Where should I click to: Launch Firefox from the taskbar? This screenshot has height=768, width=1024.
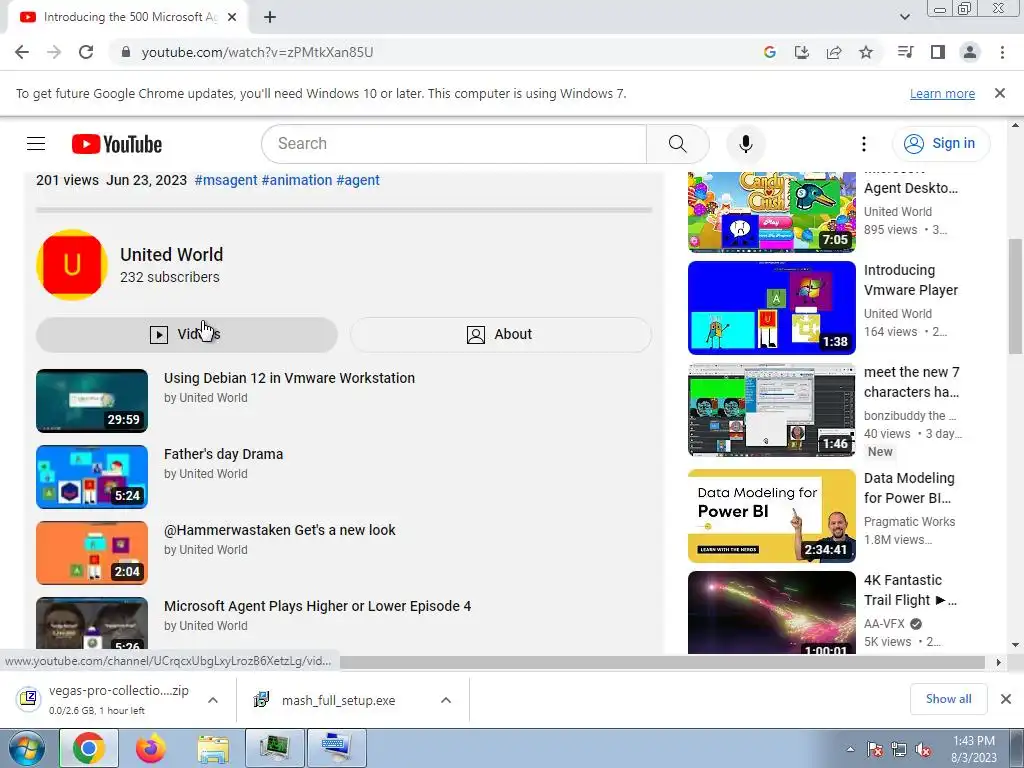pos(151,748)
